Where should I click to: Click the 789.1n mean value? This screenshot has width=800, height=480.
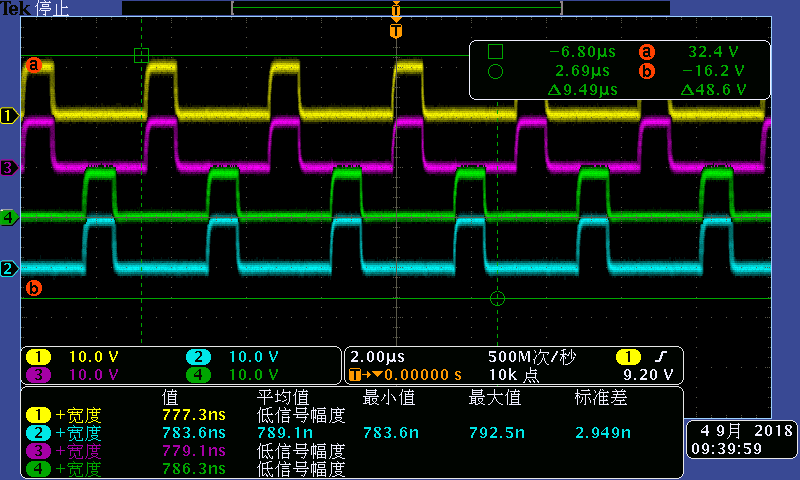coord(285,433)
